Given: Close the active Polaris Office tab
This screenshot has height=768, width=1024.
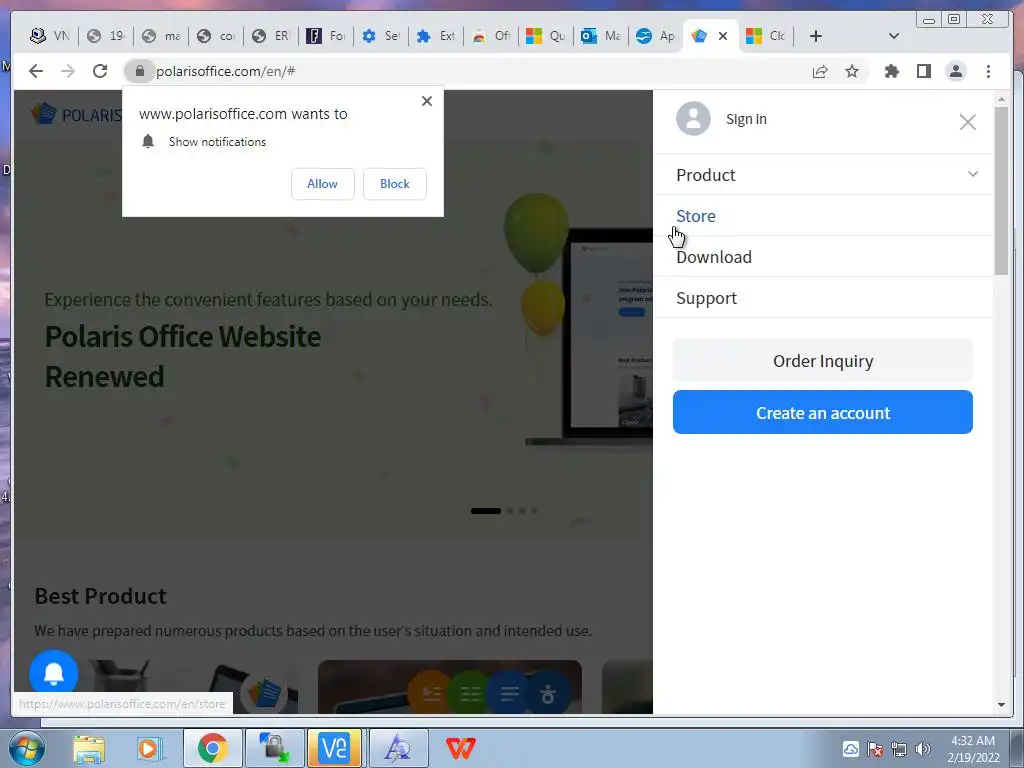Looking at the screenshot, I should (723, 36).
